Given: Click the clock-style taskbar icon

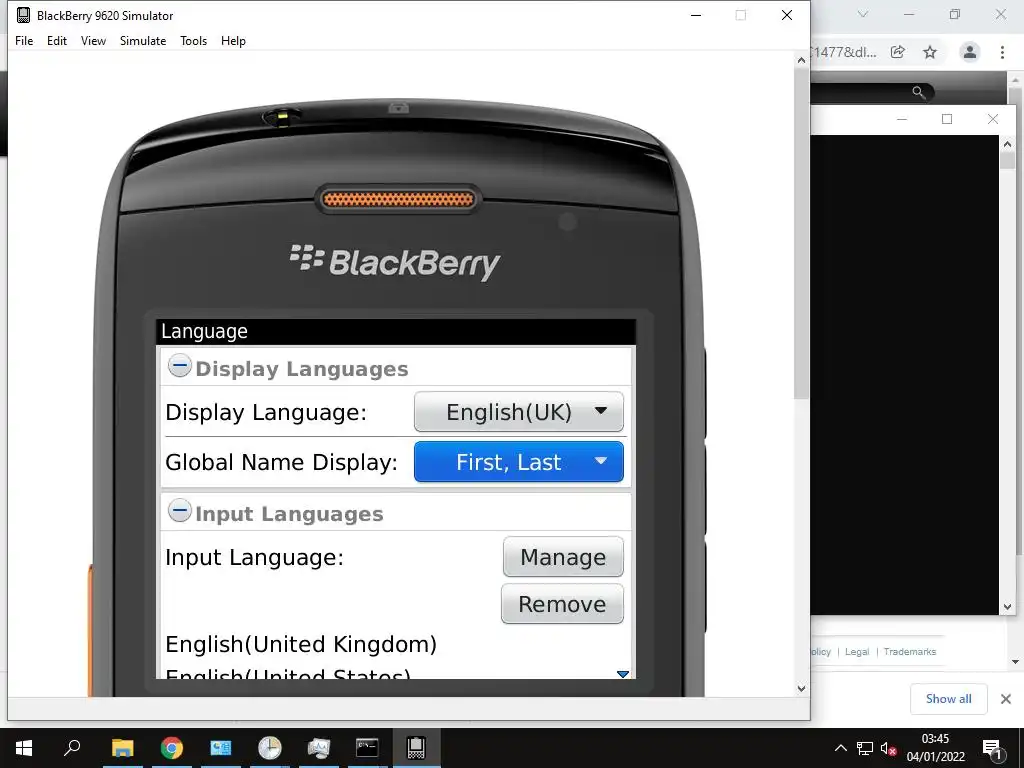Looking at the screenshot, I should [269, 748].
